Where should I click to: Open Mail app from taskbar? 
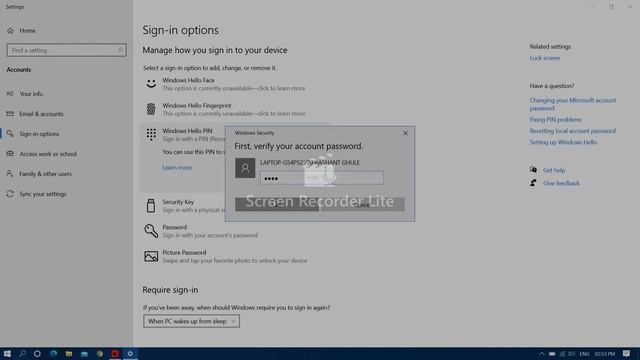pos(84,354)
